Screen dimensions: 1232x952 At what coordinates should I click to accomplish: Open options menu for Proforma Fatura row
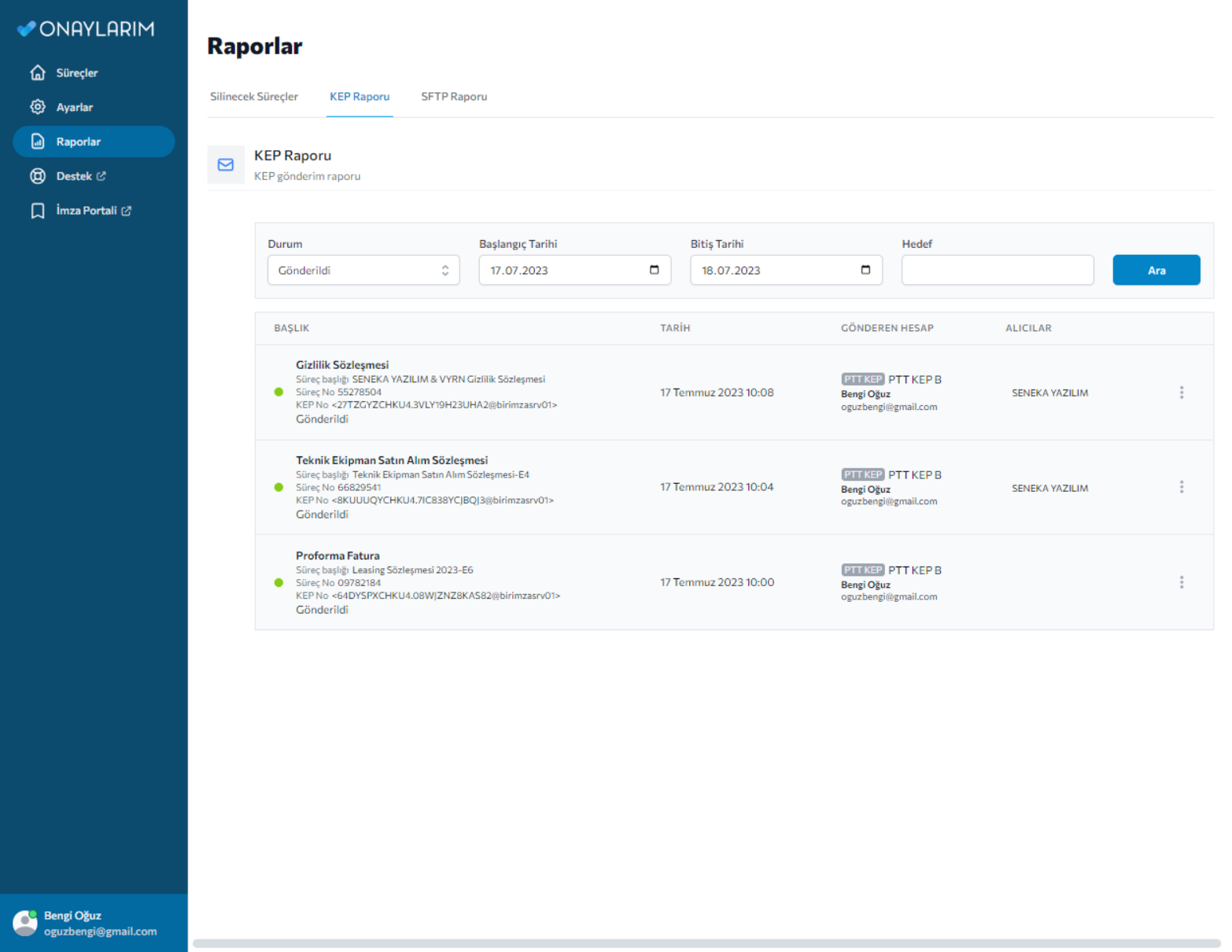tap(1181, 582)
